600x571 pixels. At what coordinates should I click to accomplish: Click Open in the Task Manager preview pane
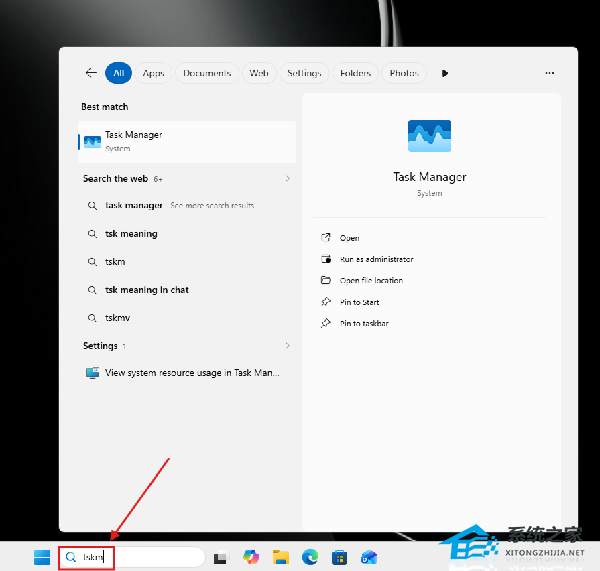[349, 238]
